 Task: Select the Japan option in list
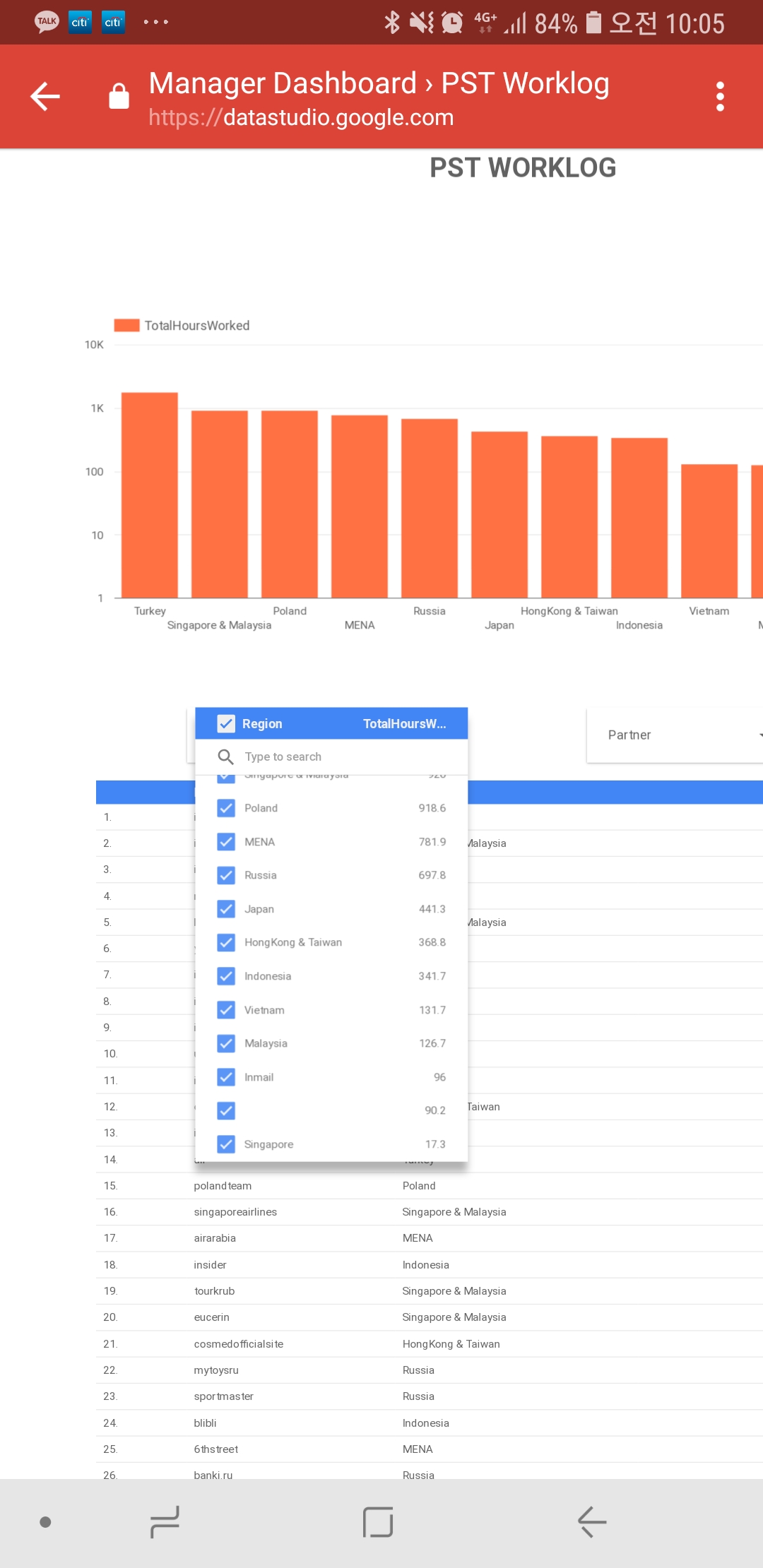click(x=259, y=909)
